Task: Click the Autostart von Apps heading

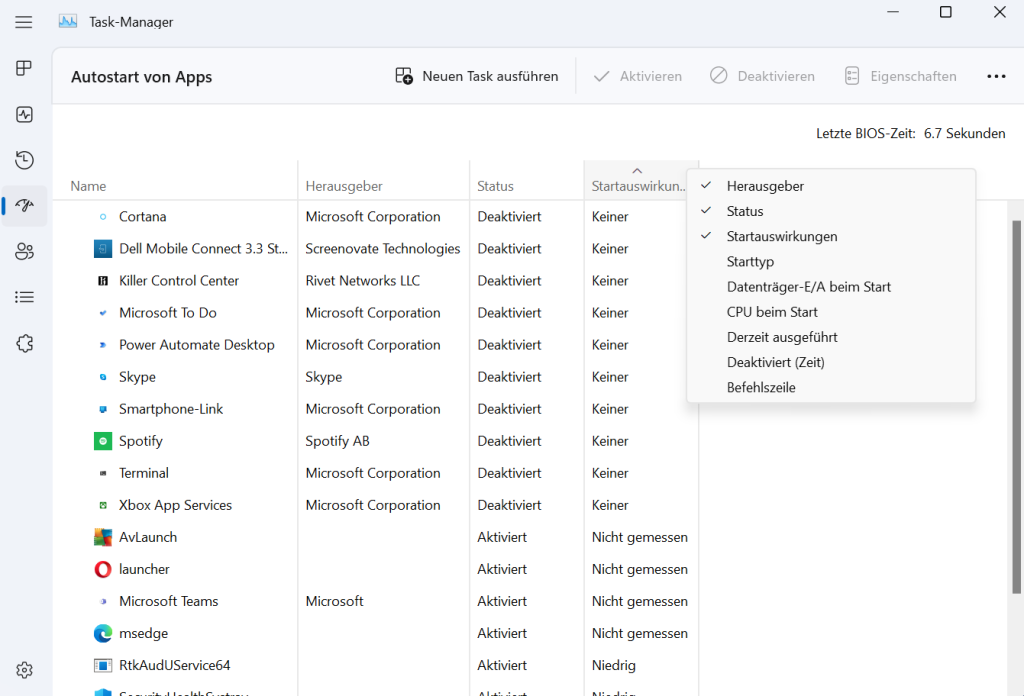Action: [x=142, y=77]
